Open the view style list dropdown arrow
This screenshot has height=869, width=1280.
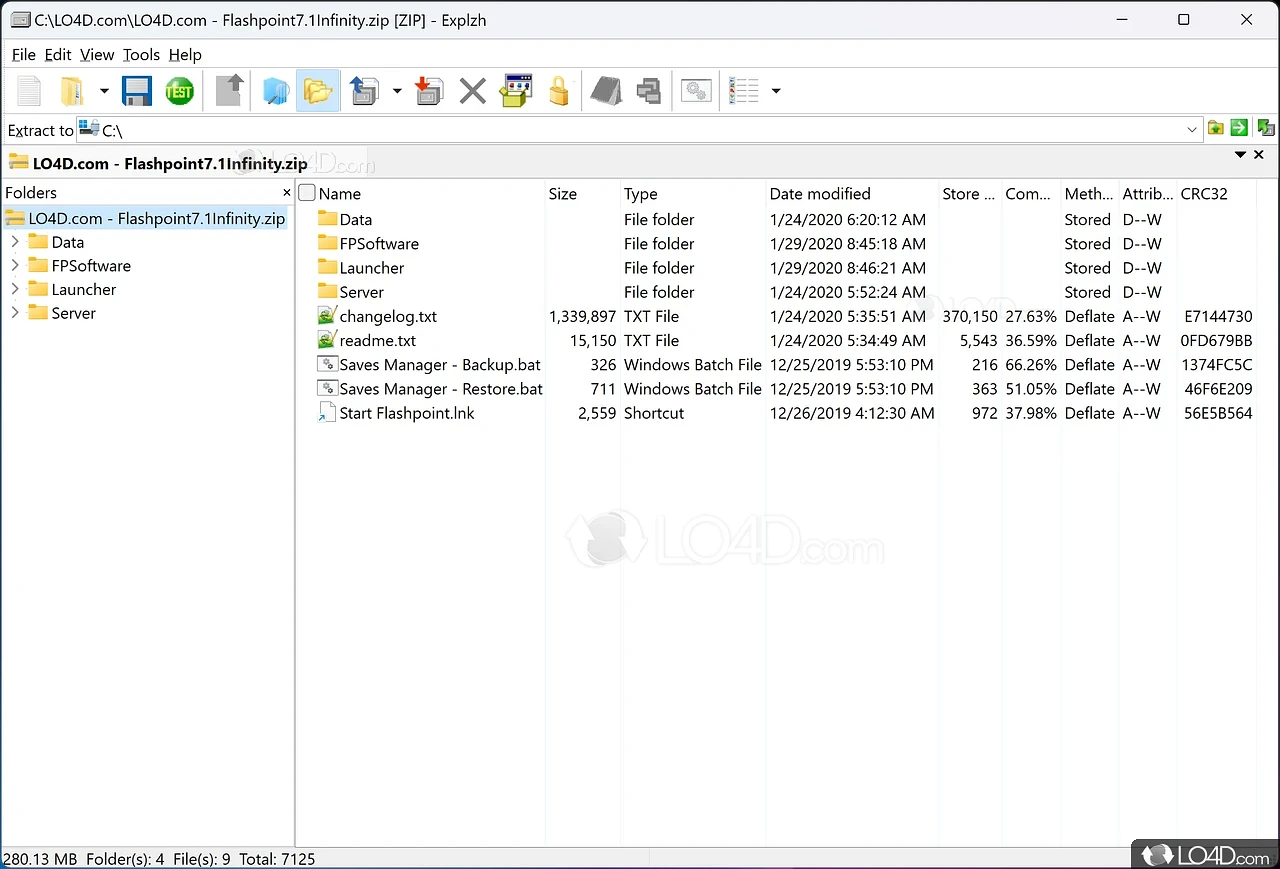(776, 92)
